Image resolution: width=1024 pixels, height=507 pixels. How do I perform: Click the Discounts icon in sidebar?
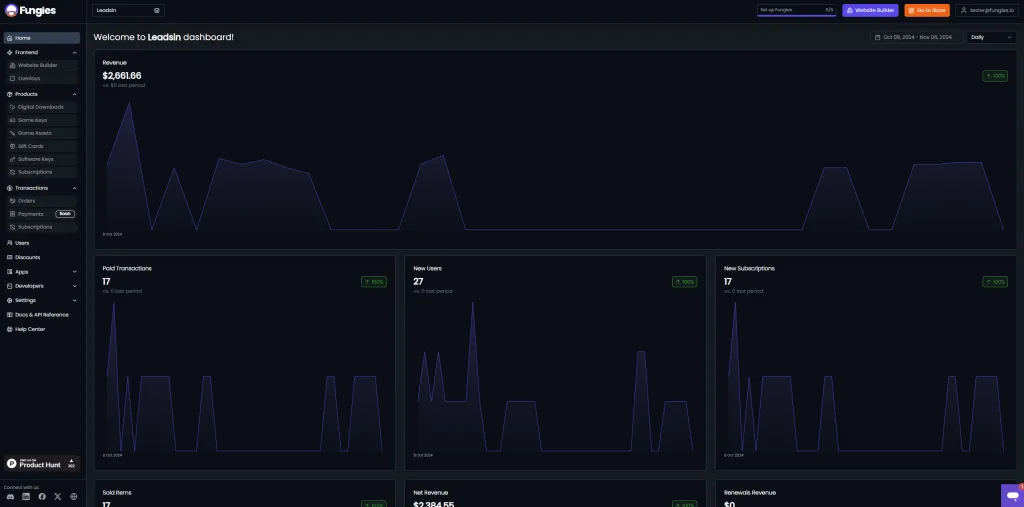(10, 257)
